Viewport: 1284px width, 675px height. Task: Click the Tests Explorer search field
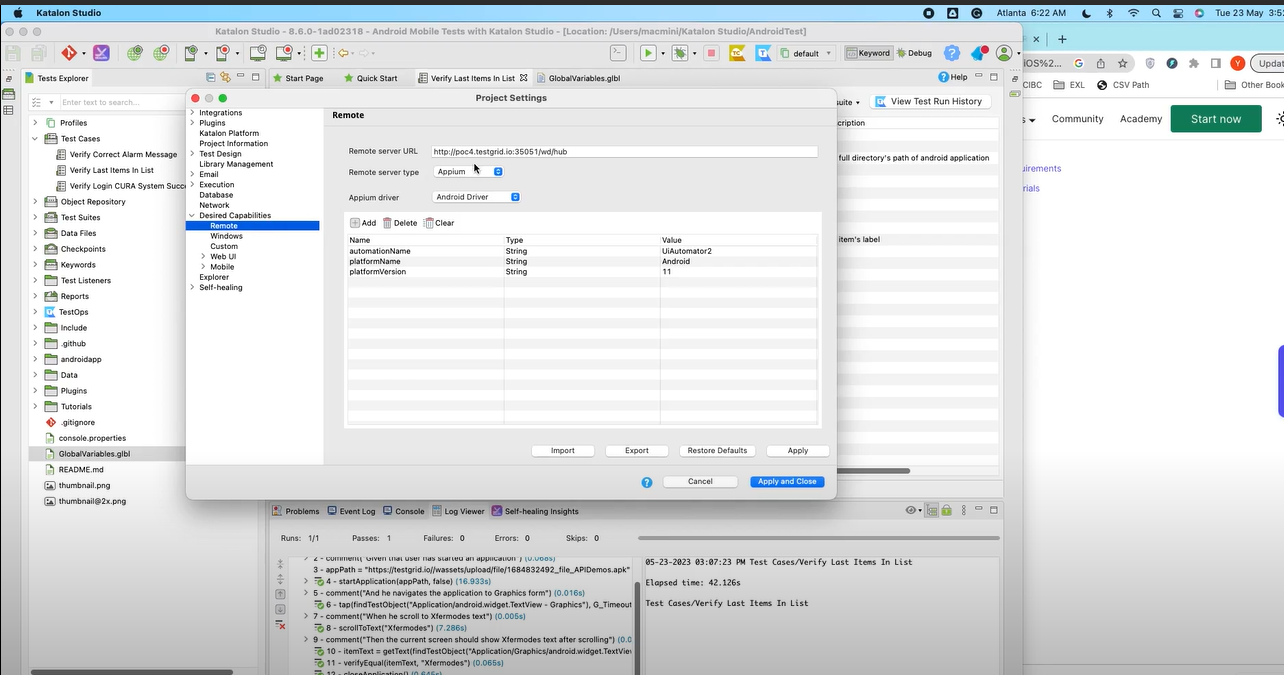[x=124, y=102]
